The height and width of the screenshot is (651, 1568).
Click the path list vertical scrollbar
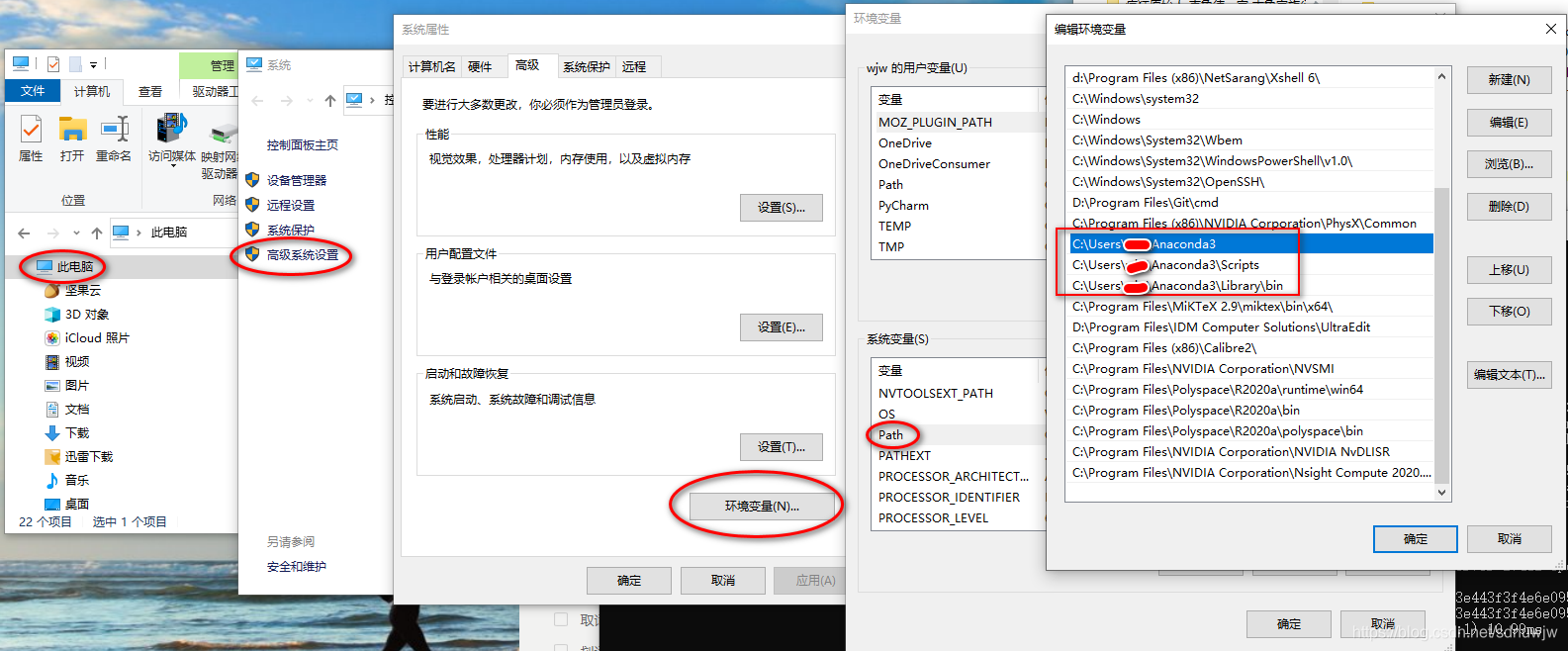(1441, 336)
